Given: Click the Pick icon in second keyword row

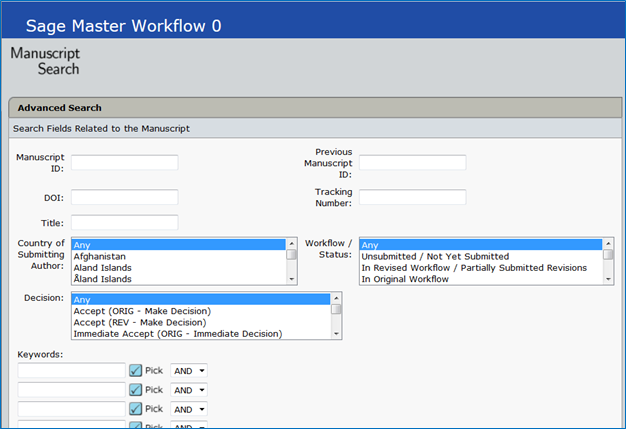Looking at the screenshot, I should coord(136,390).
